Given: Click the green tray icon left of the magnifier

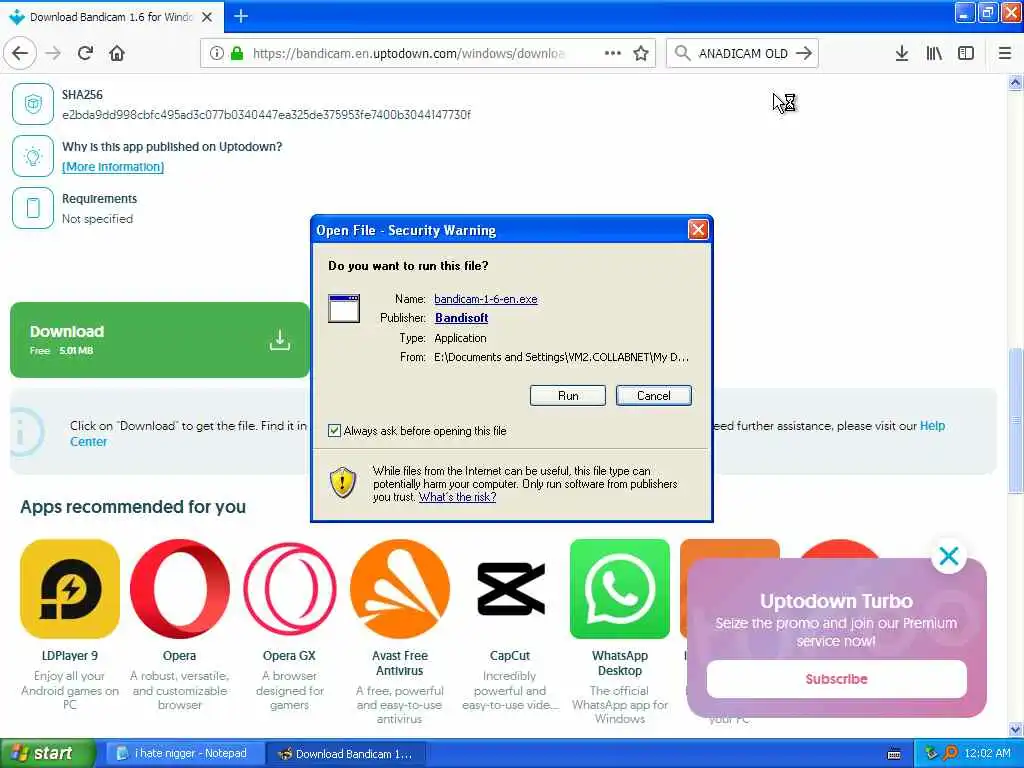Looking at the screenshot, I should click(931, 753).
